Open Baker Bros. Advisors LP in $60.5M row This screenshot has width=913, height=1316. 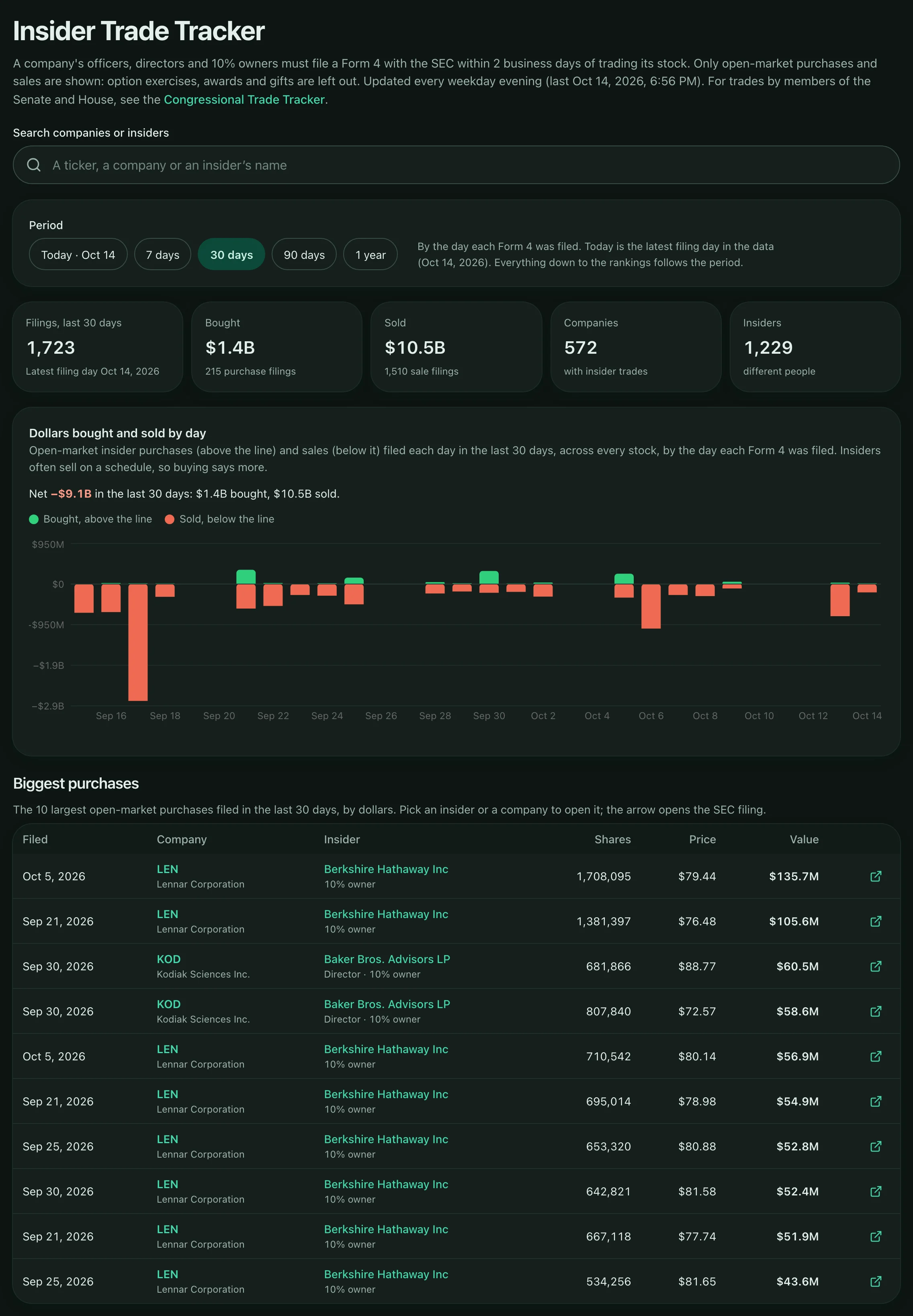pyautogui.click(x=387, y=959)
